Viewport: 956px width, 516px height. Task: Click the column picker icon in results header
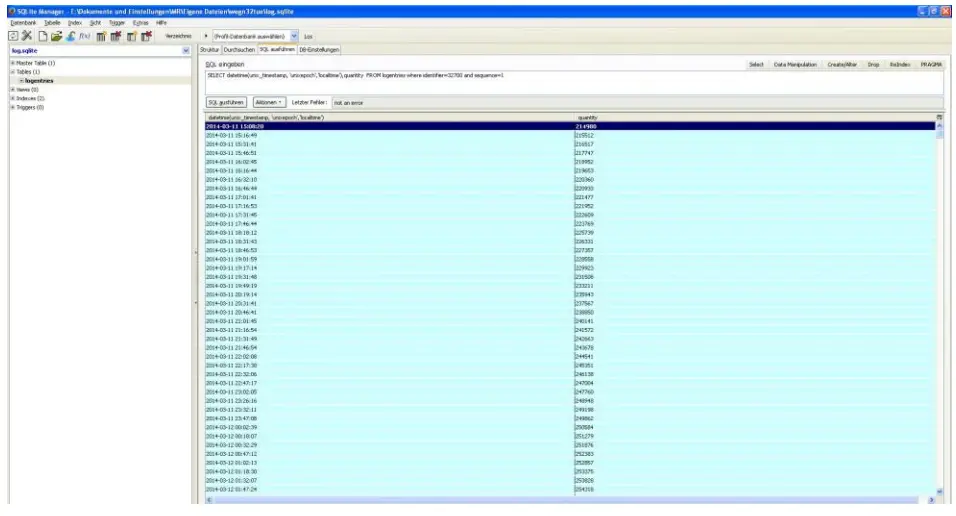pyautogui.click(x=939, y=117)
